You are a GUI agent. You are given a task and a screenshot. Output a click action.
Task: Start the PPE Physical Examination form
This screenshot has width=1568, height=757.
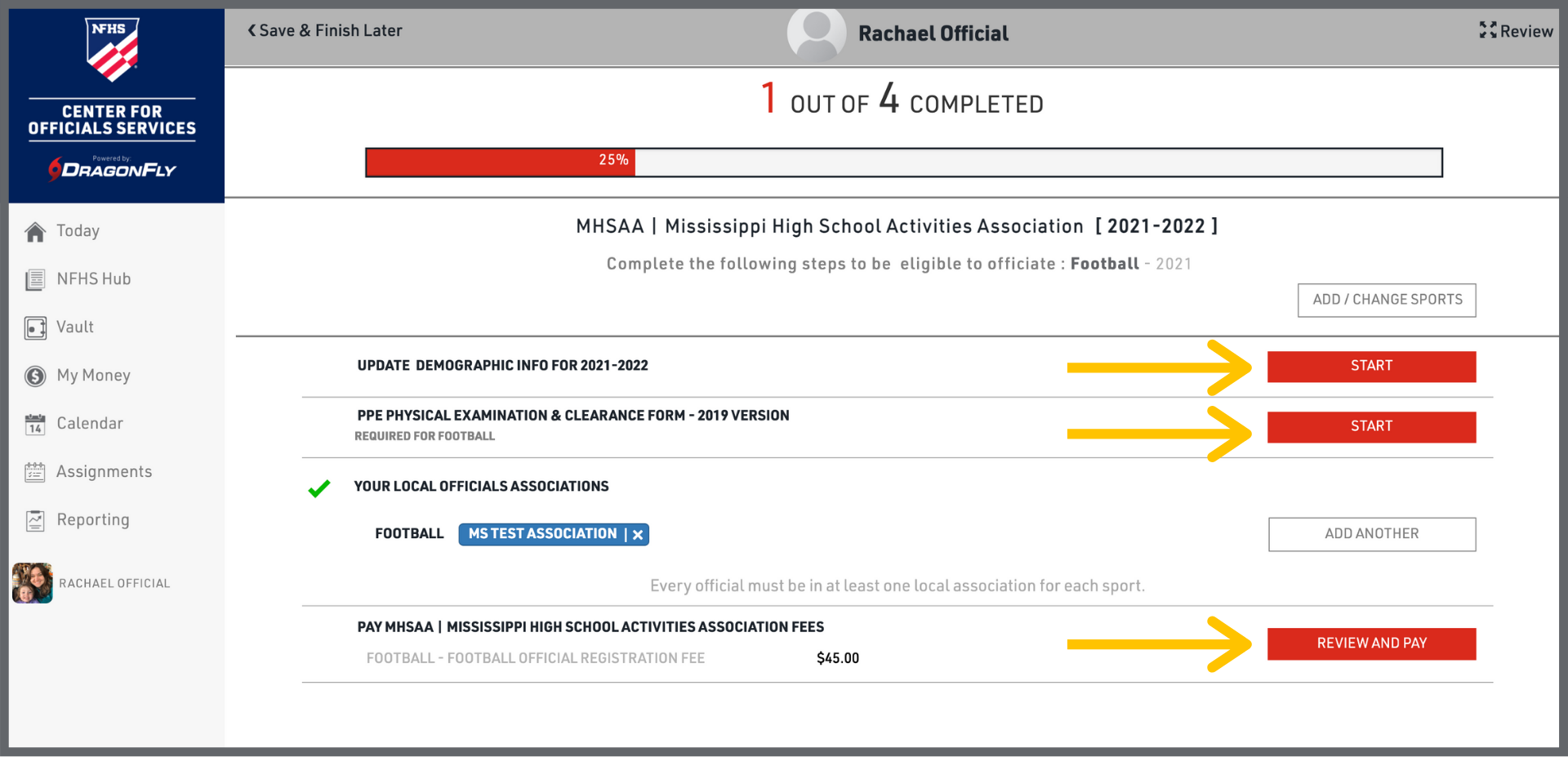pos(1370,427)
